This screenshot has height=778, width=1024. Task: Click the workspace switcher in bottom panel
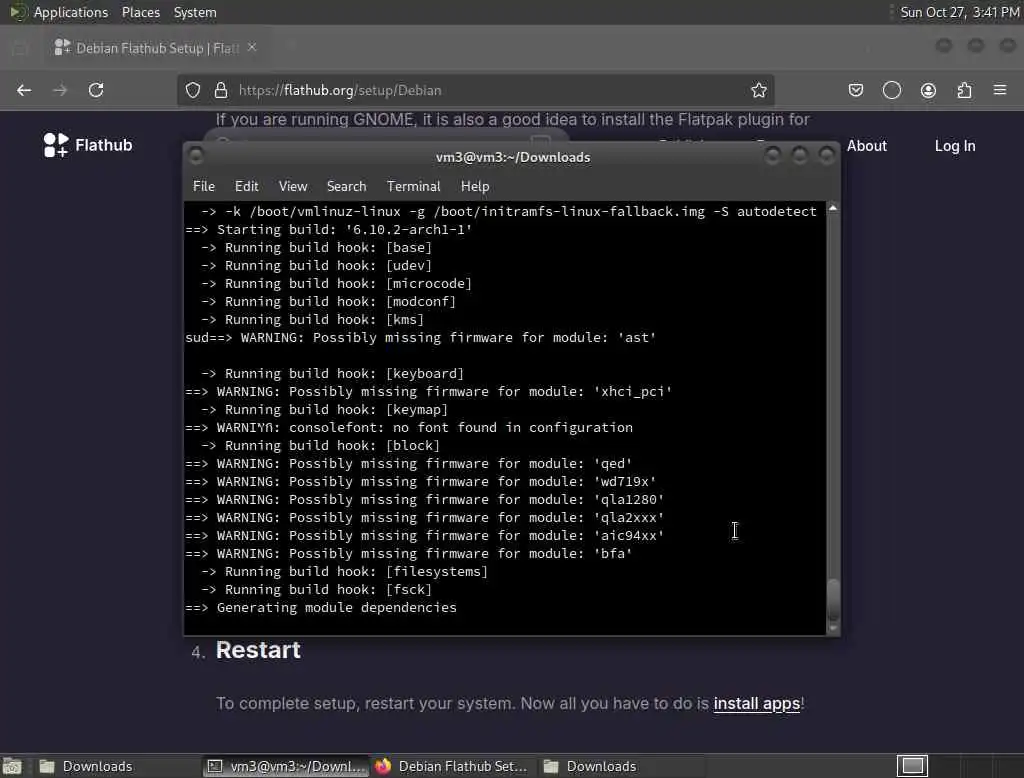click(x=912, y=766)
